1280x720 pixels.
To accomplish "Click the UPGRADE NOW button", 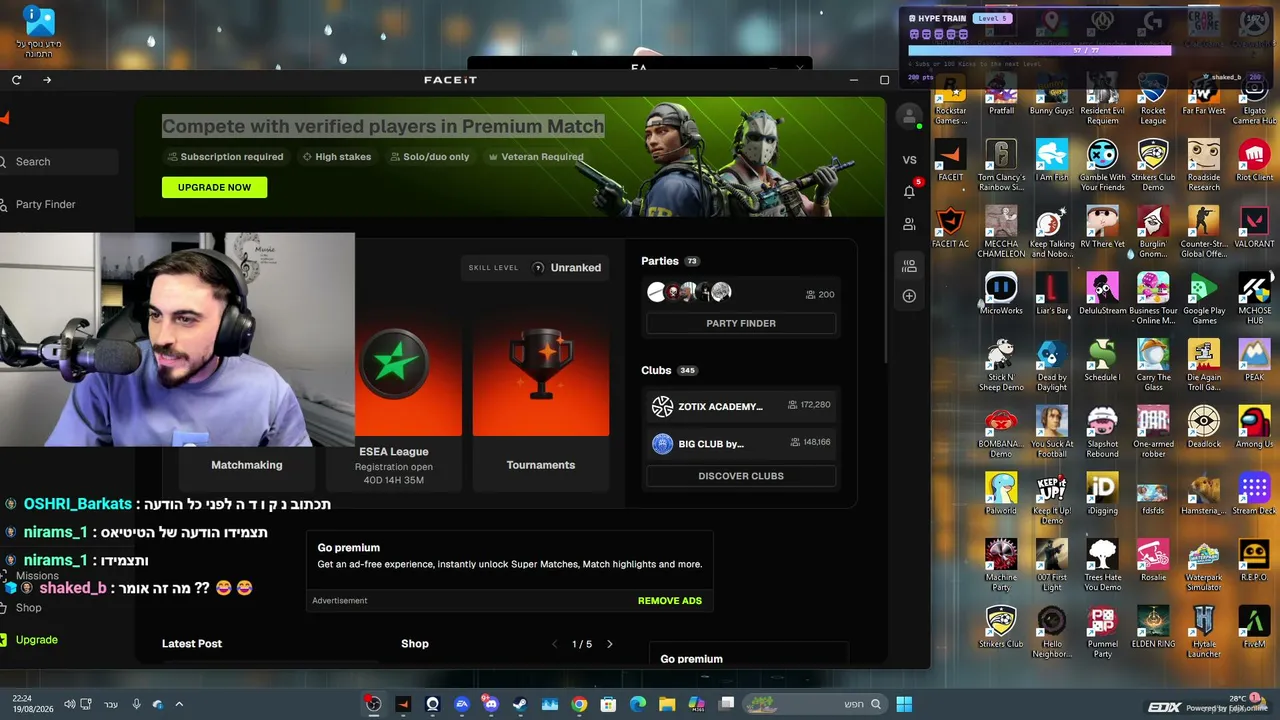I will click(215, 187).
